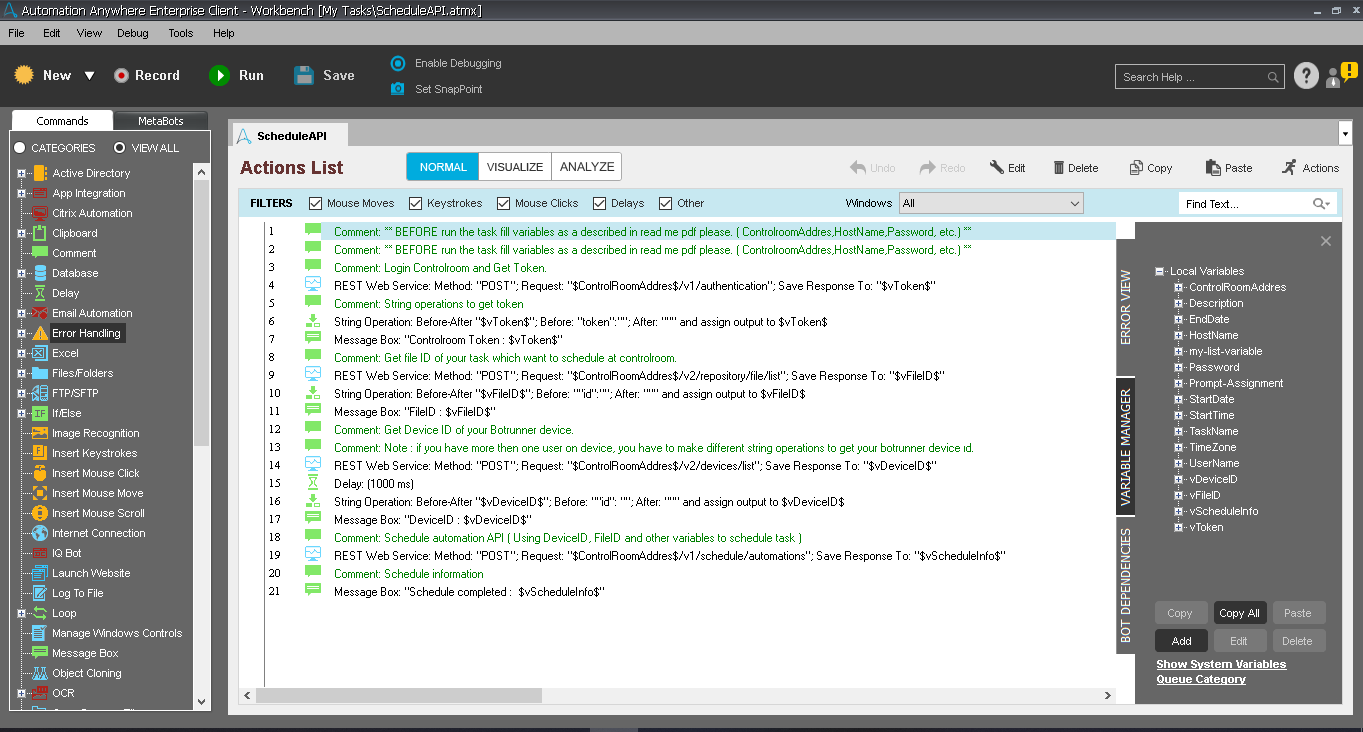Click the Insert Mouse Click command icon

[x=40, y=473]
